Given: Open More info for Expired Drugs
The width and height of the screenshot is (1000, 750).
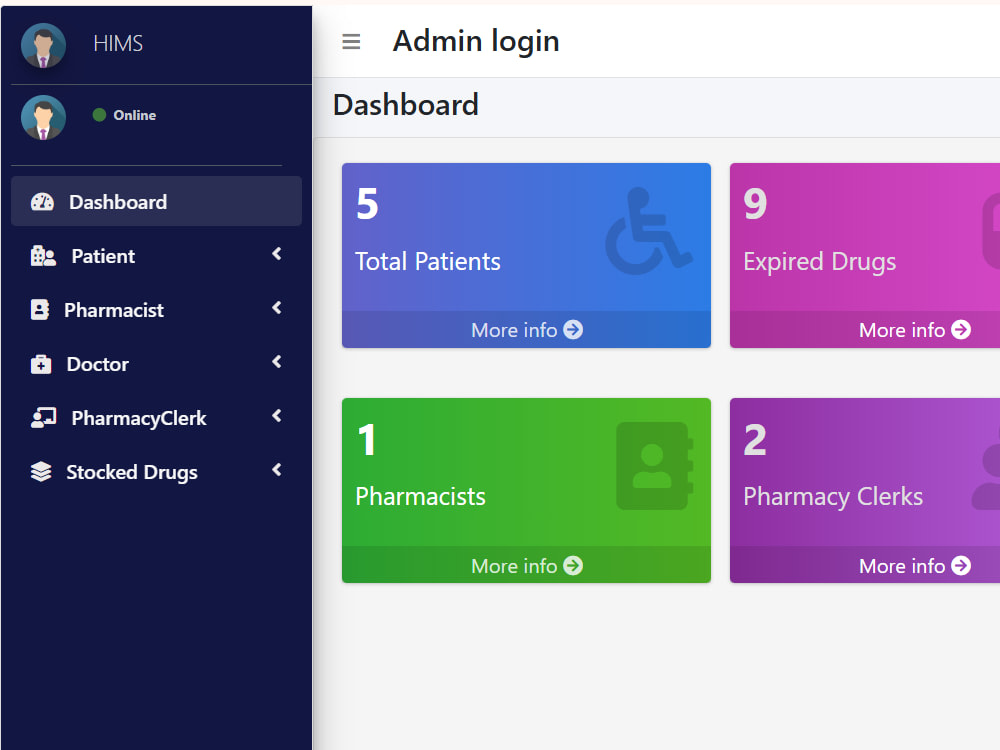Looking at the screenshot, I should 865,330.
